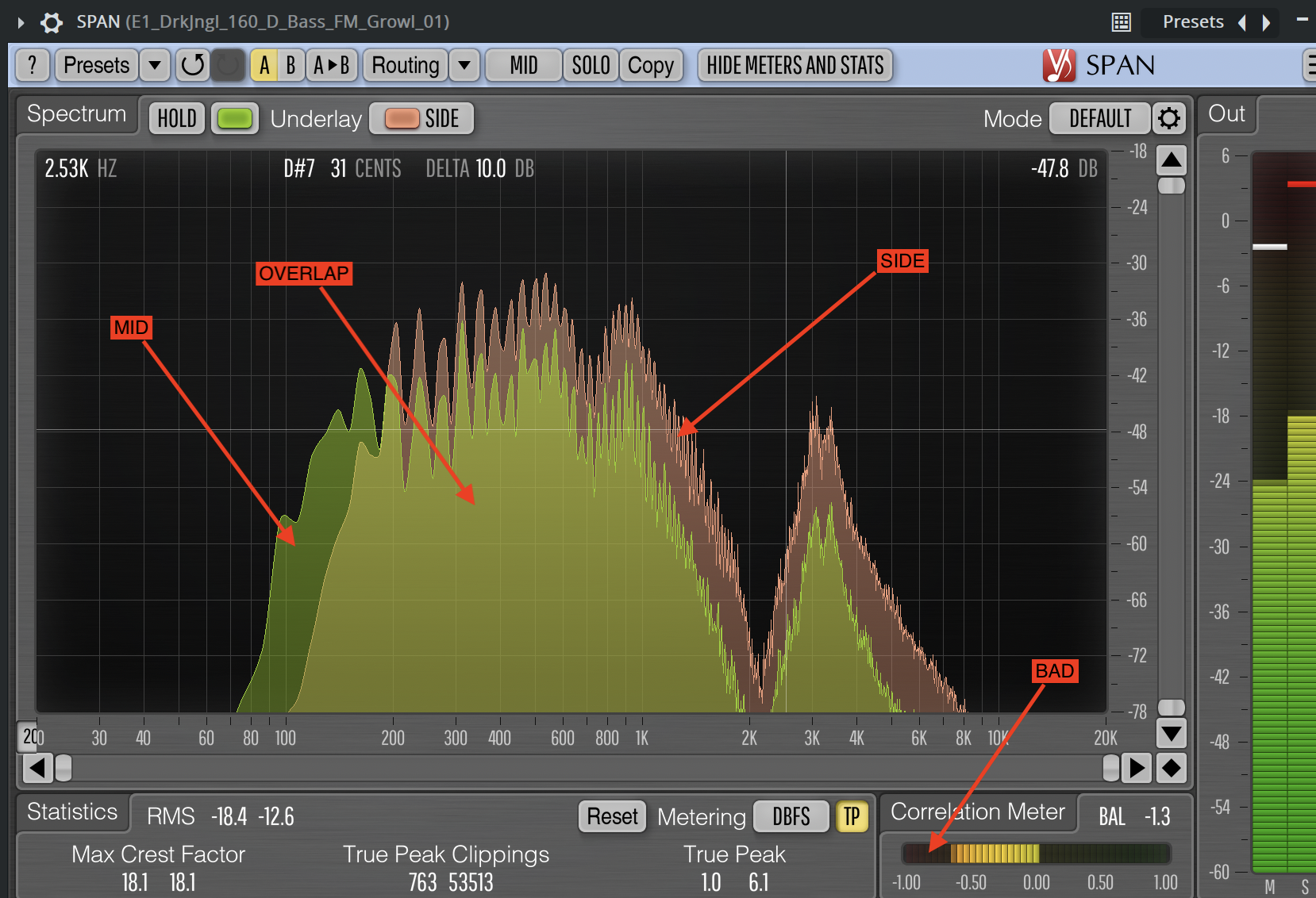Open the preset grid browser icon

pos(1121,22)
